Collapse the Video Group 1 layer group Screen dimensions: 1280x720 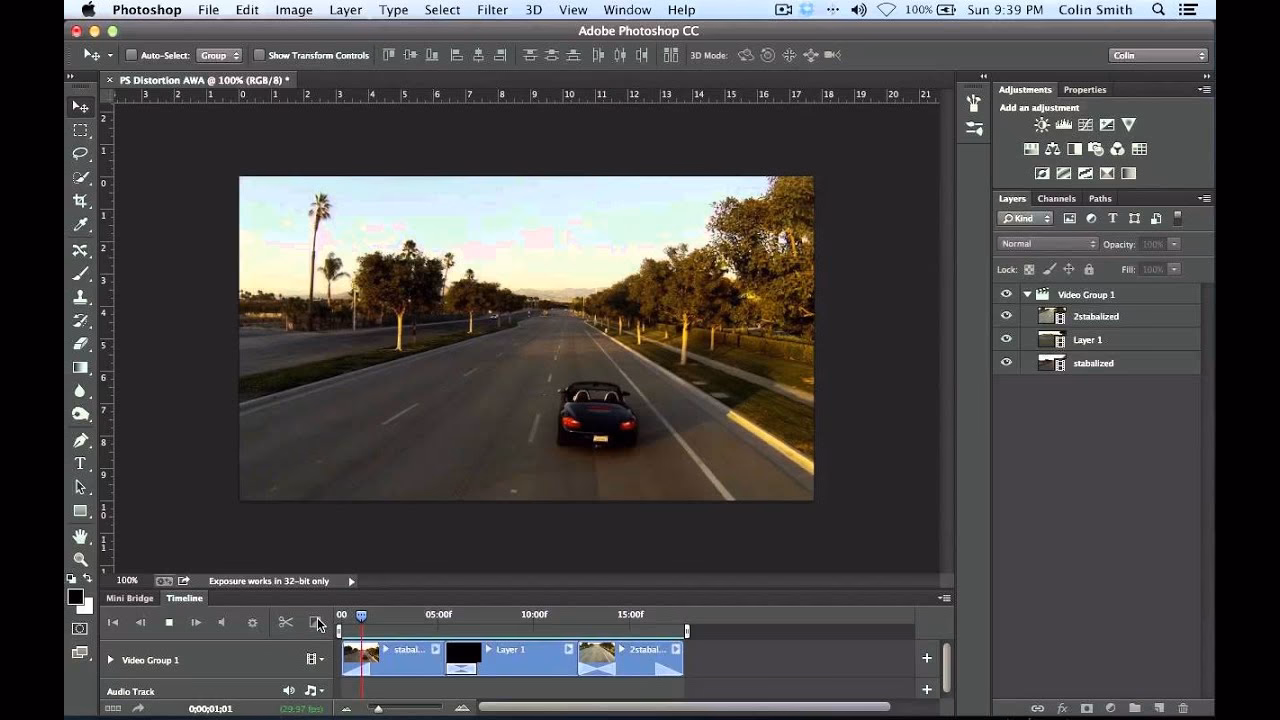[x=1026, y=294]
